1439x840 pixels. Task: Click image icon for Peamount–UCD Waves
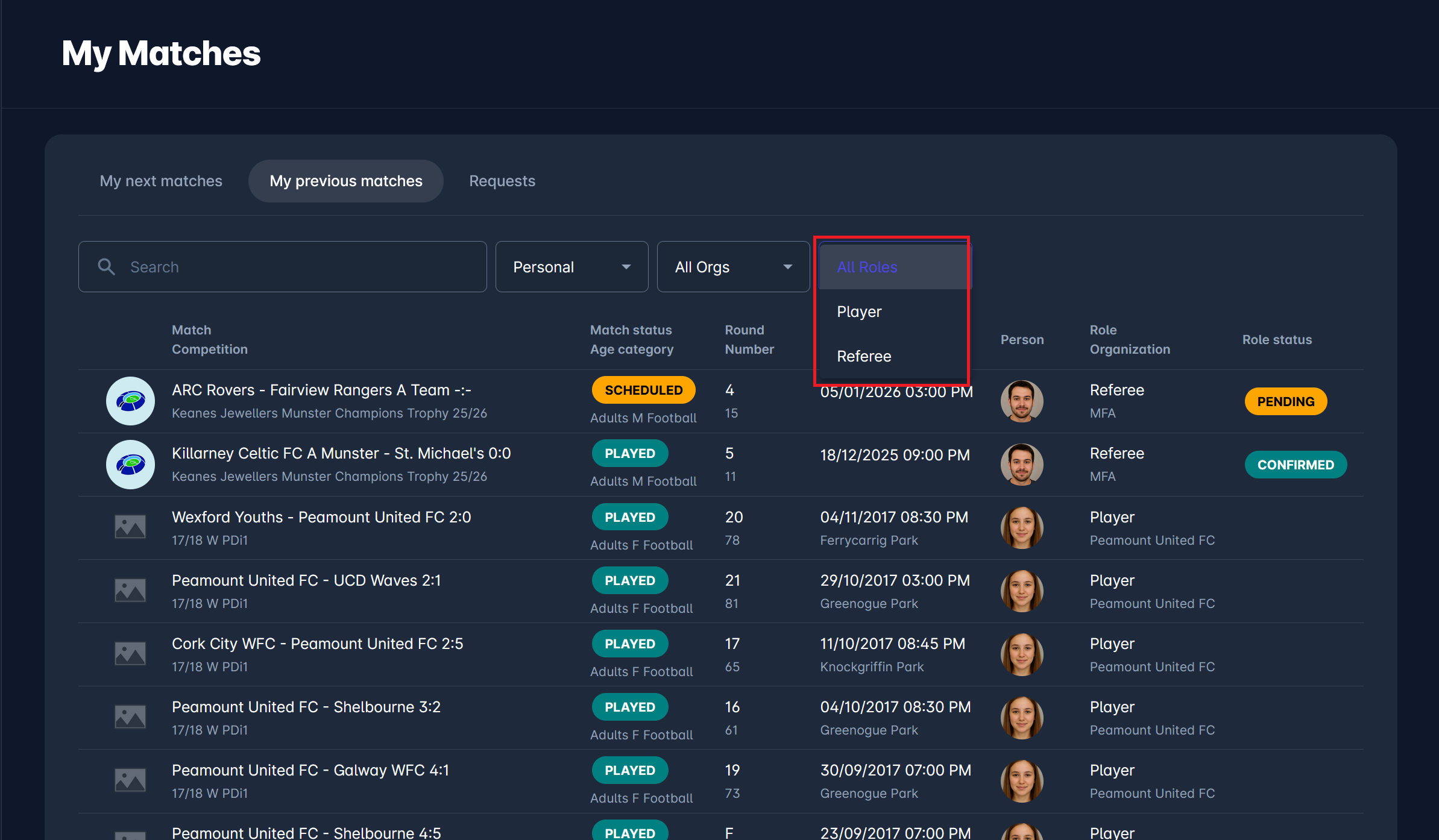(x=130, y=591)
